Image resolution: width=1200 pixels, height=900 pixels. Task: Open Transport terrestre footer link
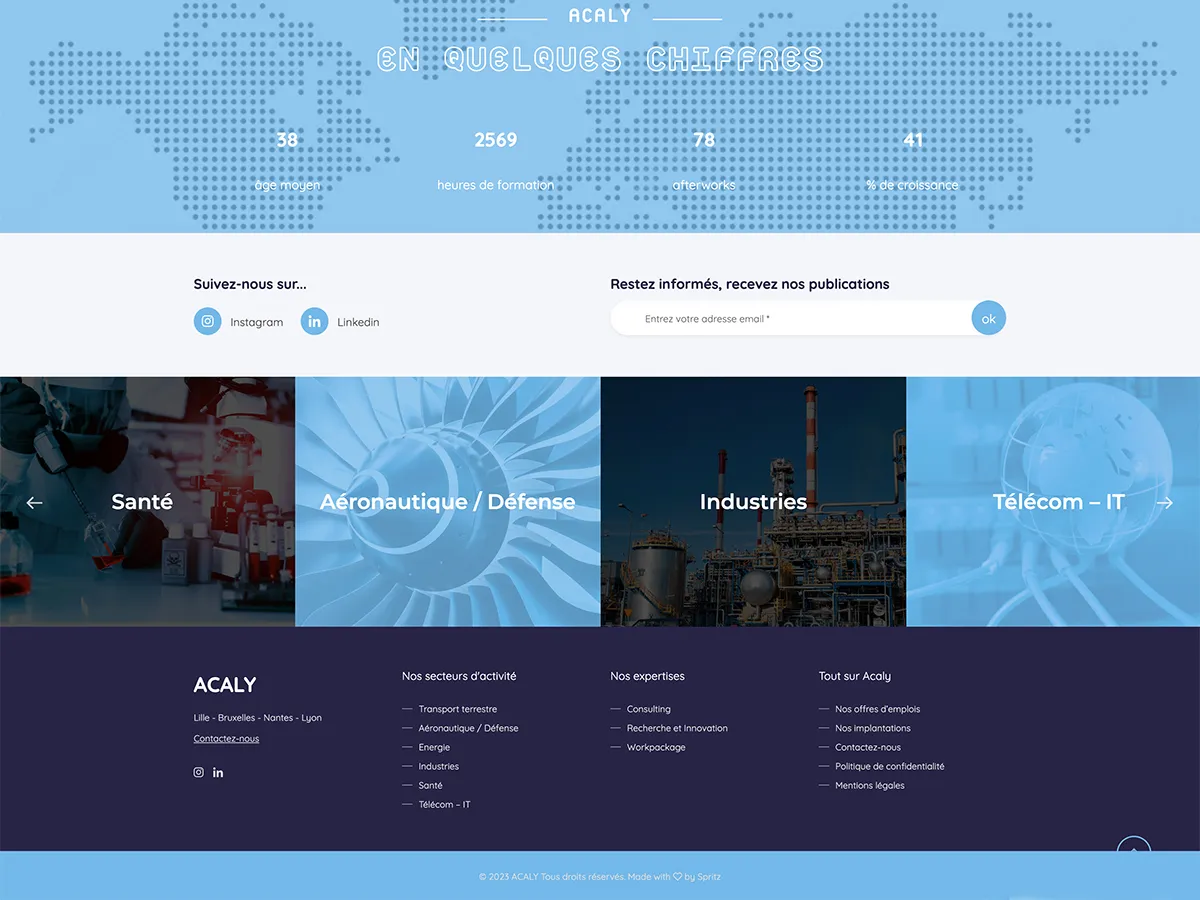click(457, 709)
